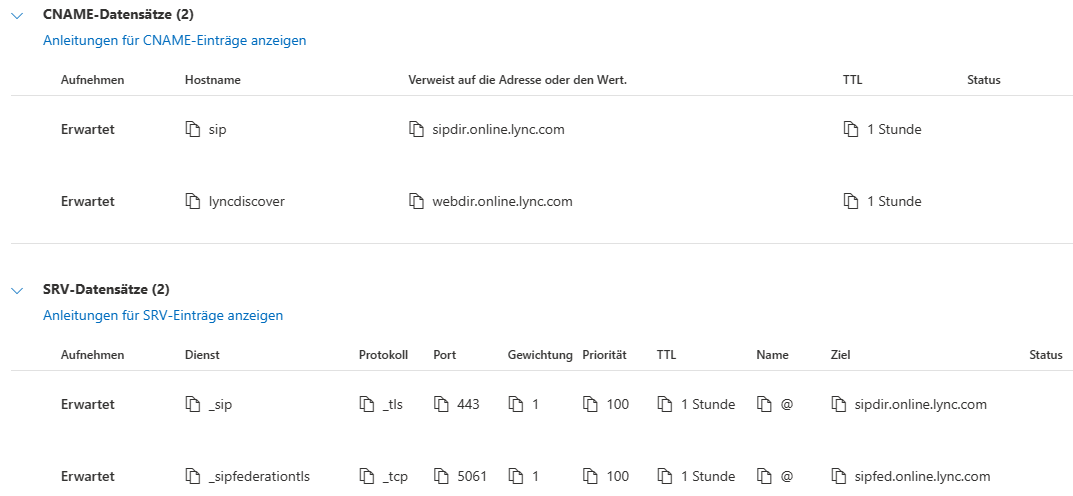Copy the _tcp protocol value
Viewport: 1073px width, 496px height.
368,477
